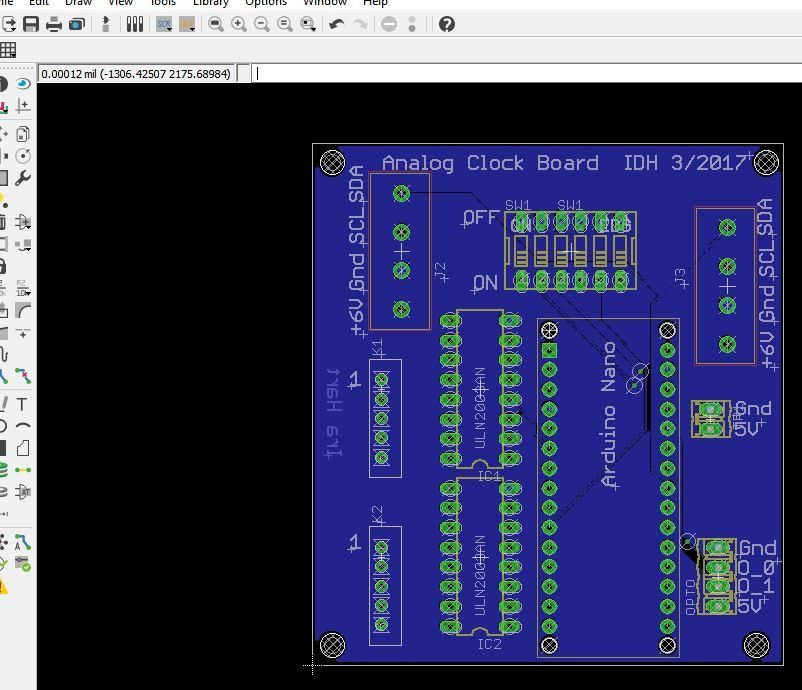Click the DRC check button
This screenshot has height=690, width=802.
coord(23,564)
